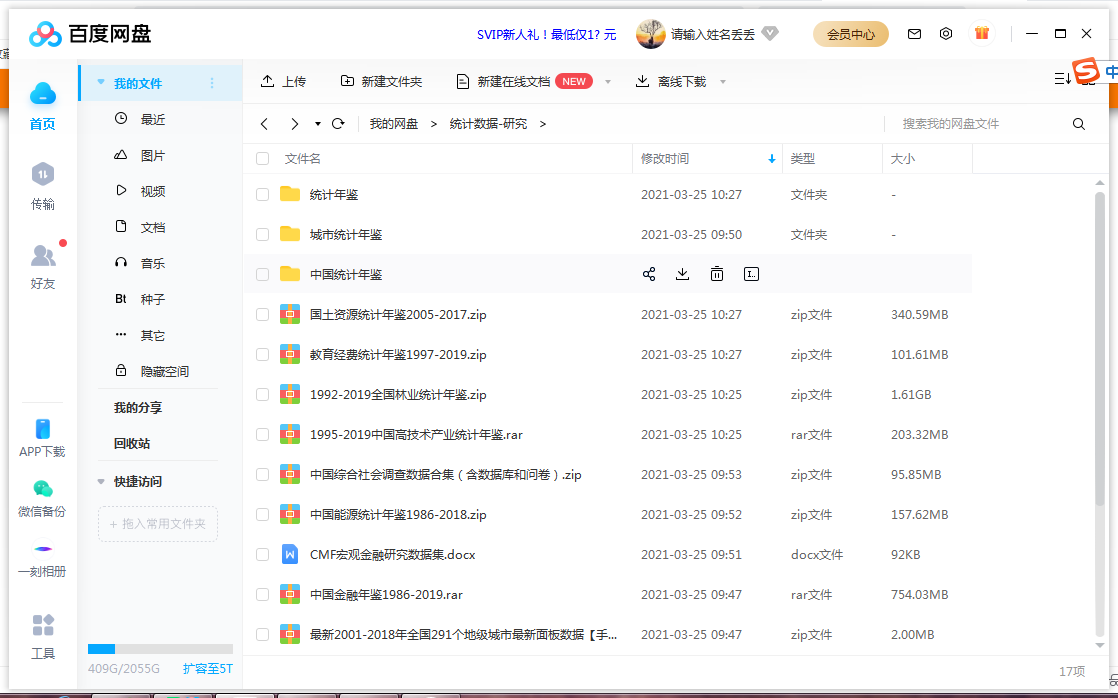
Task: Open the 统计年鉴 folder icon
Action: pos(289,194)
